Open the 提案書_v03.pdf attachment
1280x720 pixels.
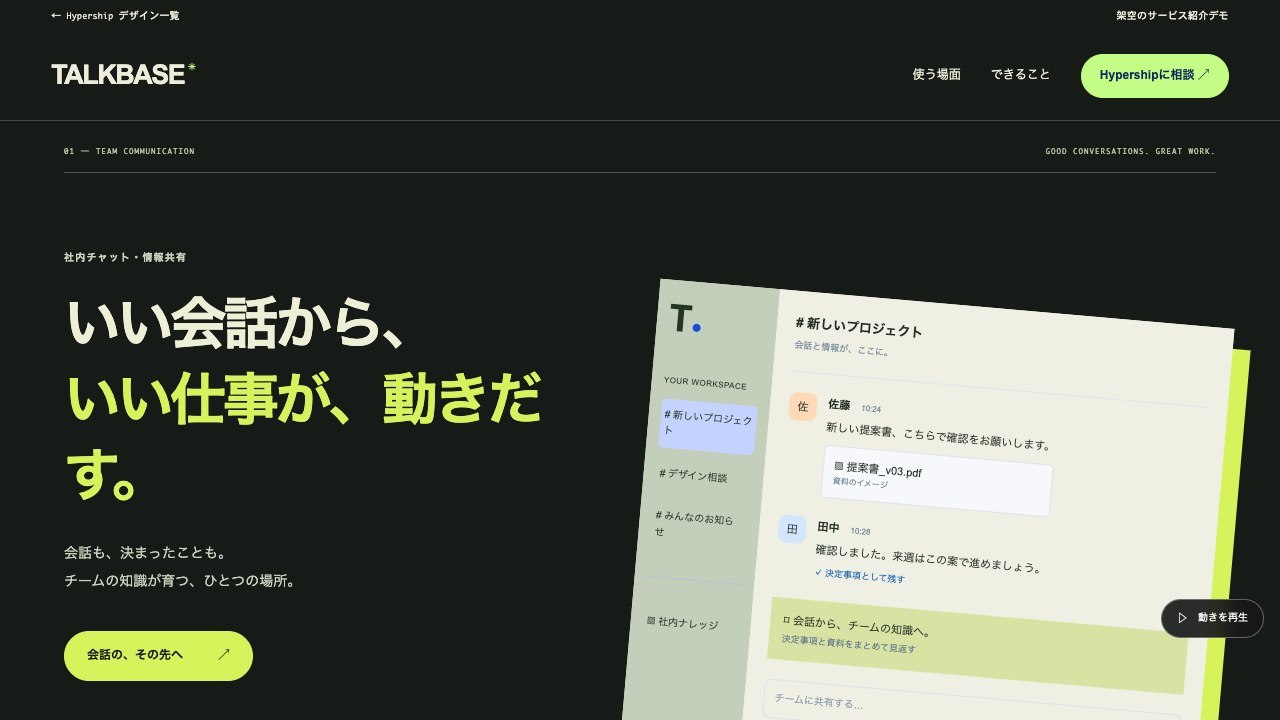[x=937, y=481]
